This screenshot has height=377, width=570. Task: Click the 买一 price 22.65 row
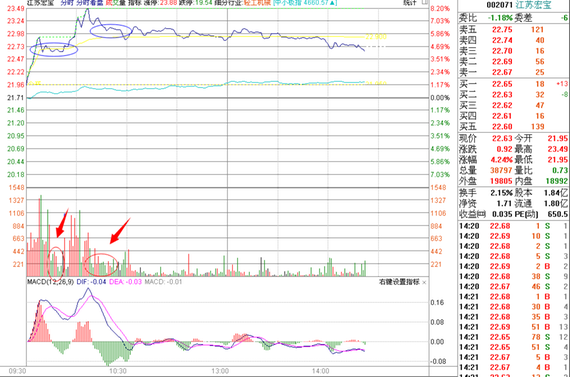513,84
